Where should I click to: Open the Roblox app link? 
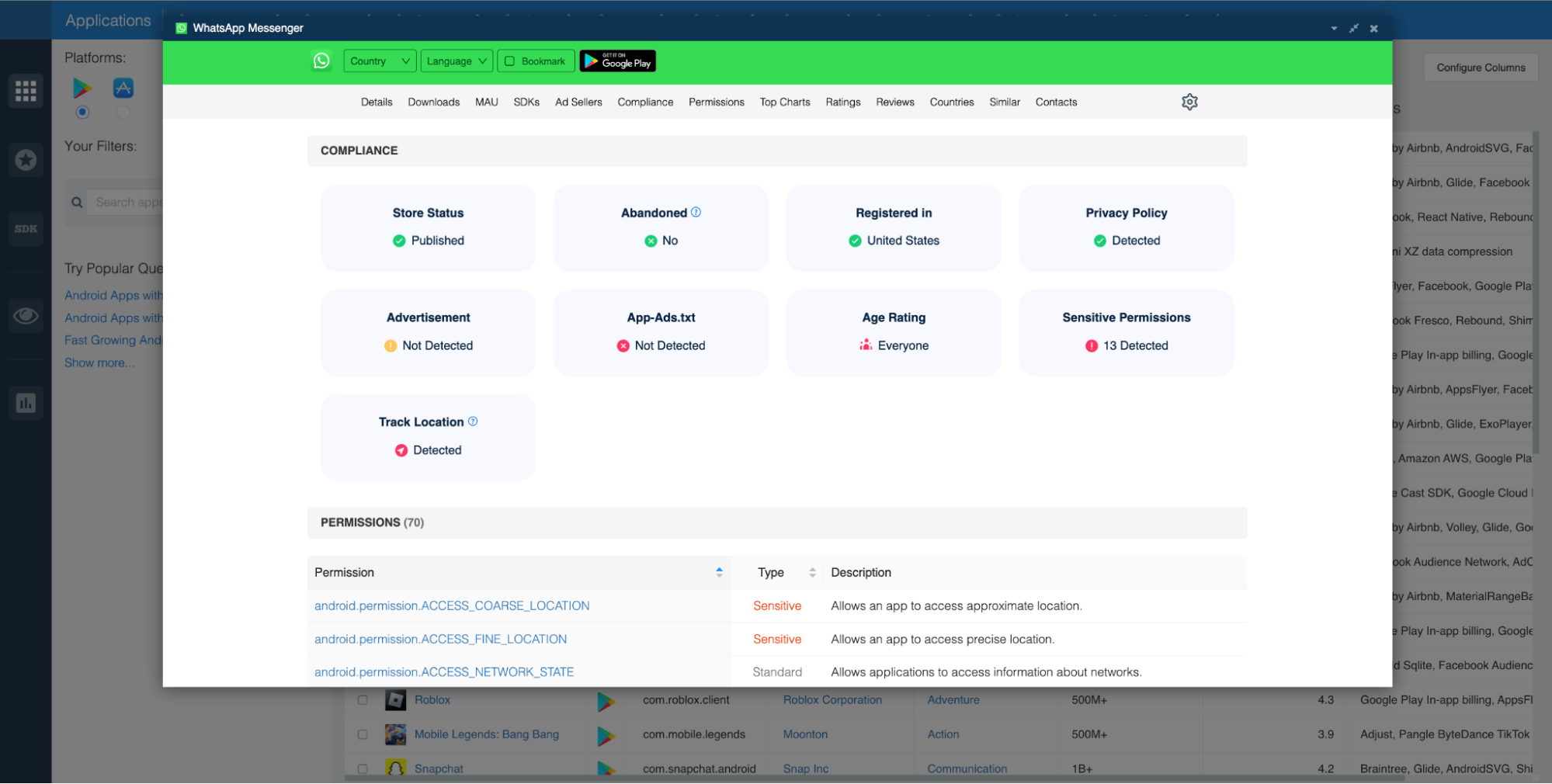(432, 700)
